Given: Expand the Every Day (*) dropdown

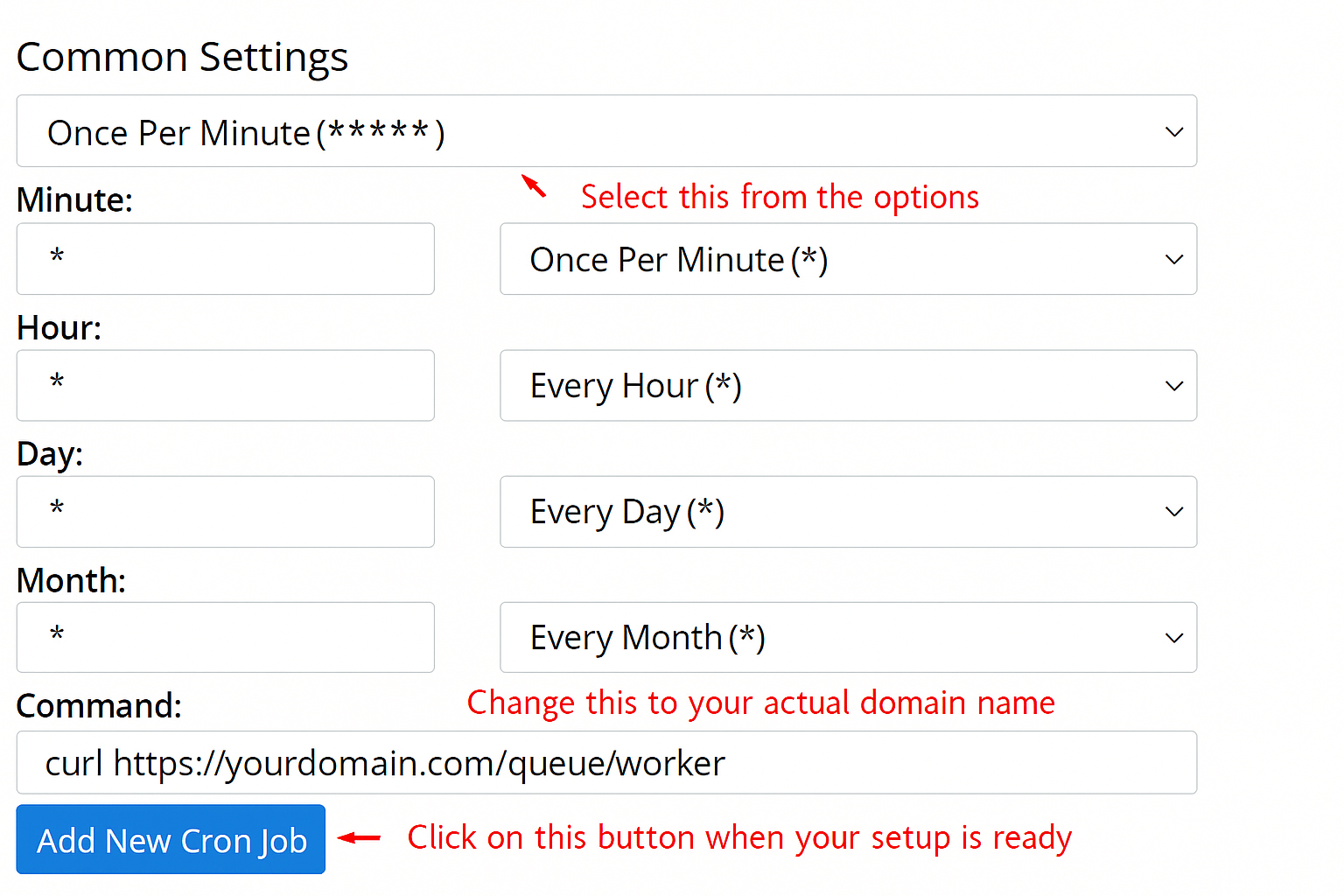Looking at the screenshot, I should 847,512.
